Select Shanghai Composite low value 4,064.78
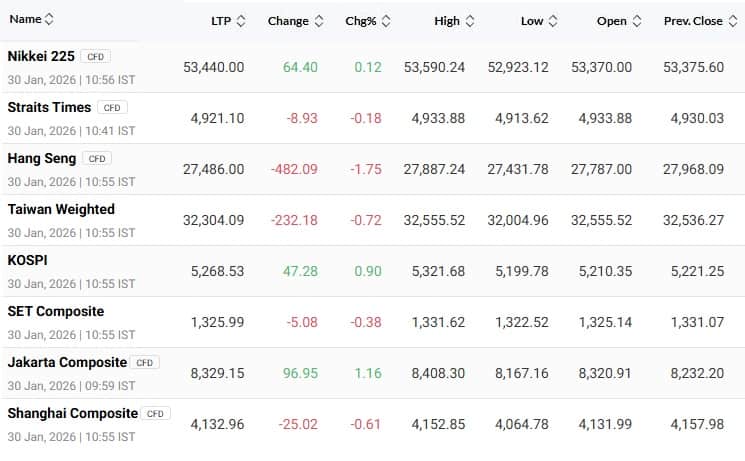The height and width of the screenshot is (461, 745). pos(522,424)
